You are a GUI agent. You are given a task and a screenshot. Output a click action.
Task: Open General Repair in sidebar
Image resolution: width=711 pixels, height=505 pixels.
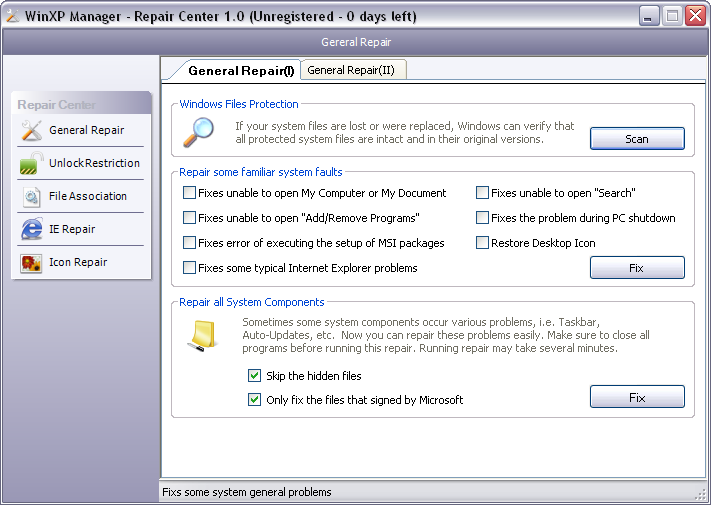(86, 130)
